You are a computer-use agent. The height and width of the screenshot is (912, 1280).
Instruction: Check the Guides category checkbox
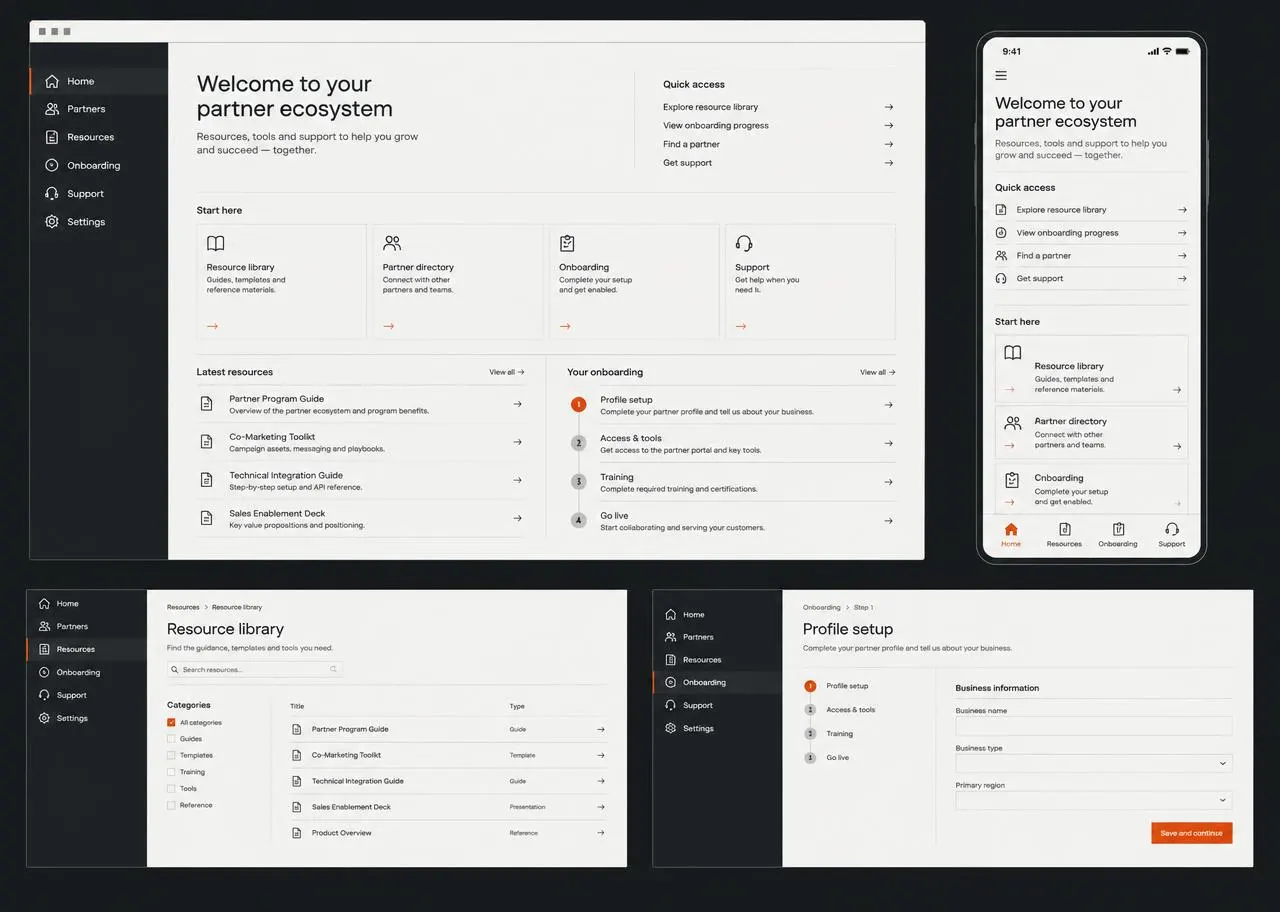point(171,739)
